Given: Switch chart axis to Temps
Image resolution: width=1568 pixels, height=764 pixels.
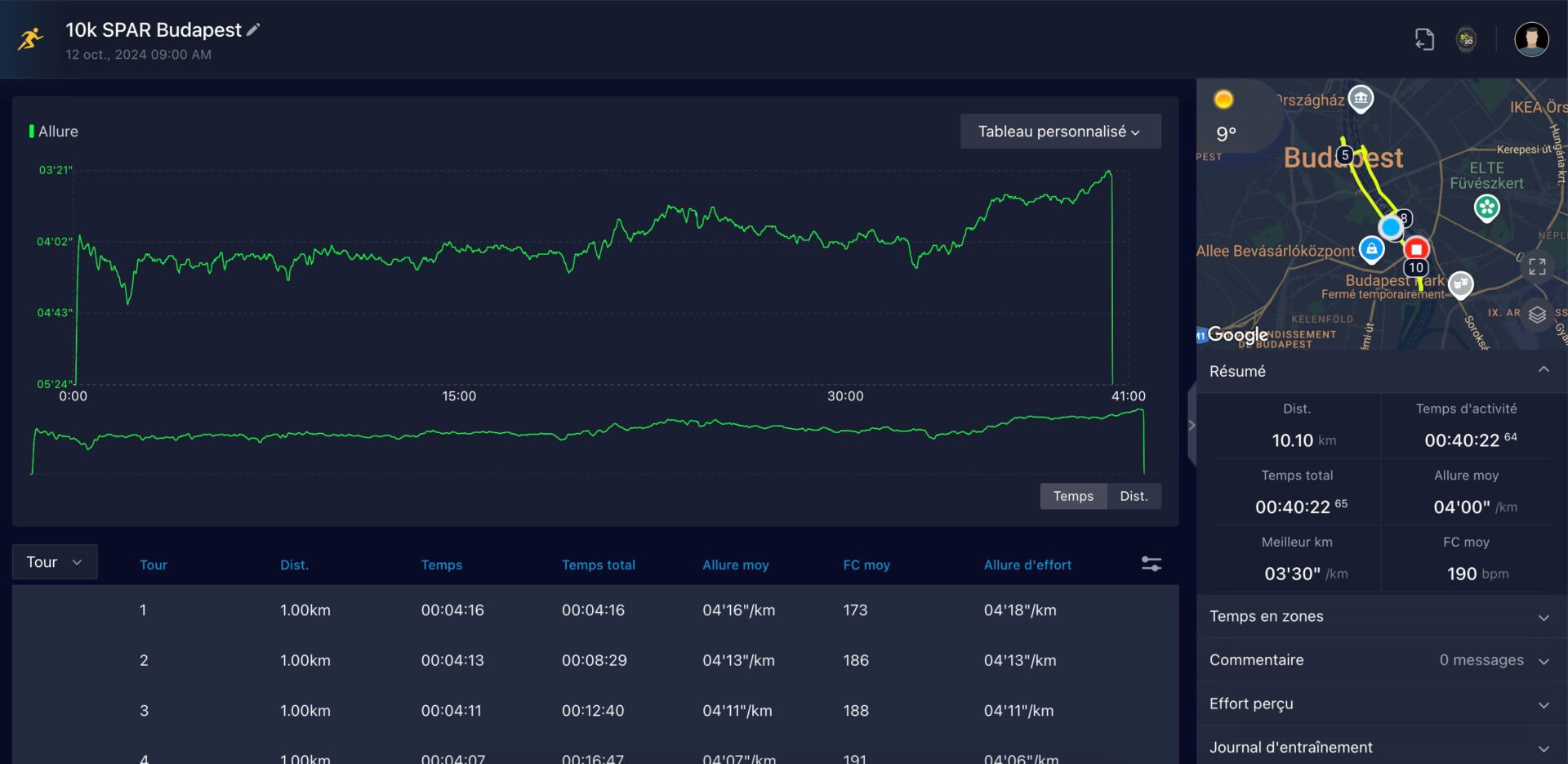Looking at the screenshot, I should pyautogui.click(x=1073, y=496).
